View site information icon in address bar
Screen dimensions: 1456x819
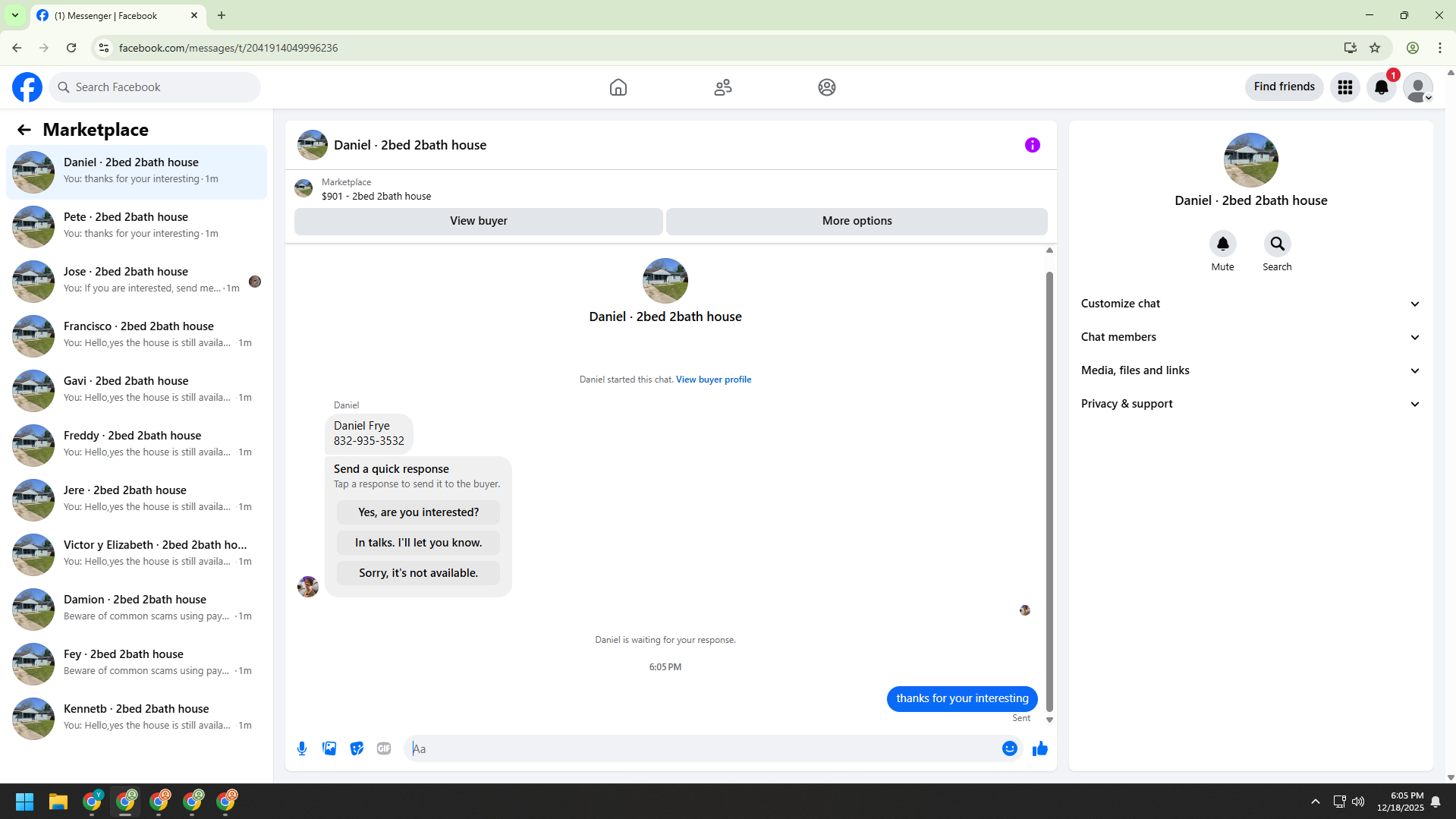104,48
